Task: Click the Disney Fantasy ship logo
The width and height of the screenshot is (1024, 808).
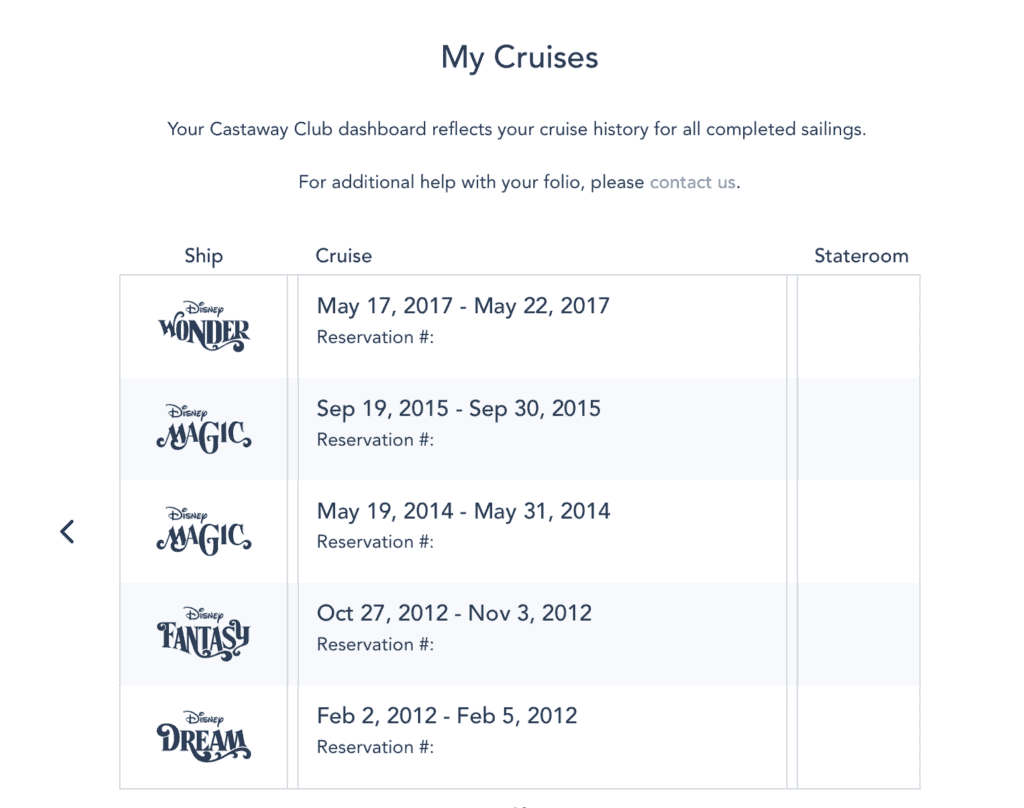Action: point(204,634)
